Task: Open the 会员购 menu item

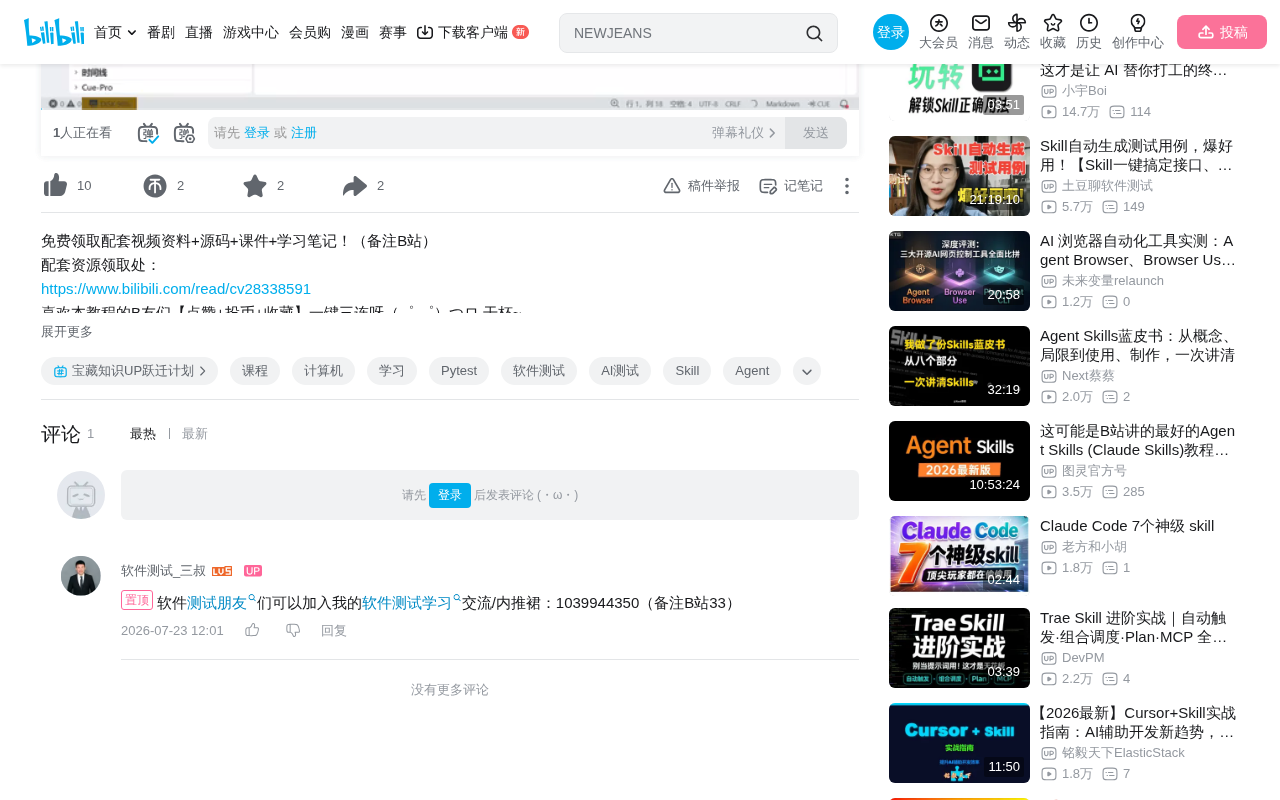Action: point(310,32)
